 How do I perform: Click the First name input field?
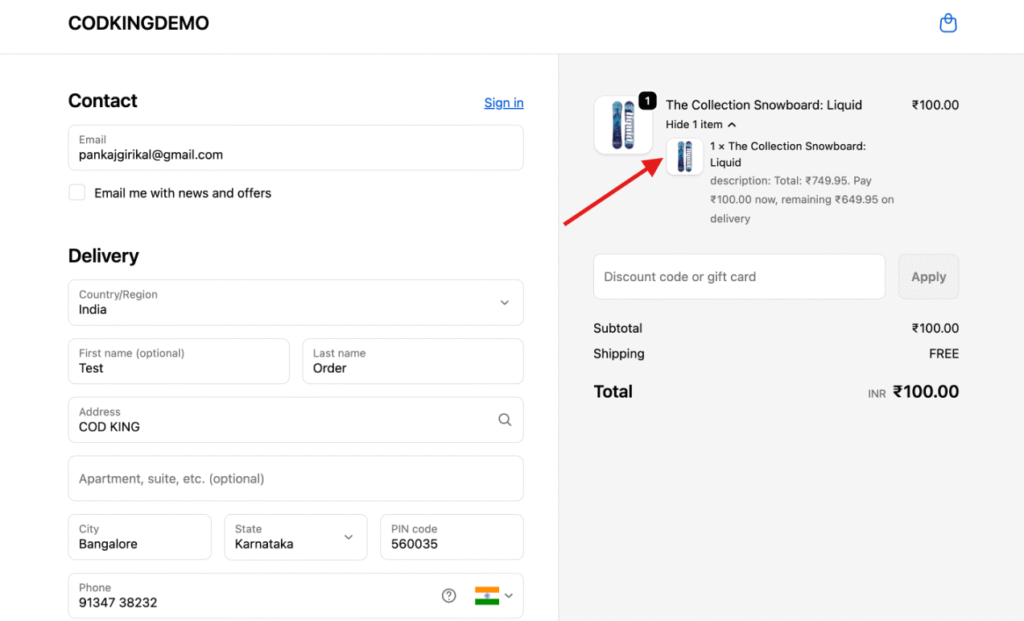(x=178, y=362)
